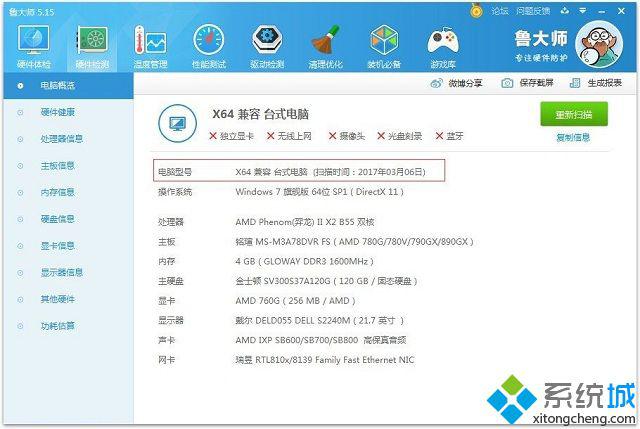Click 保存截屏 camera button
The width and height of the screenshot is (640, 429).
527,83
